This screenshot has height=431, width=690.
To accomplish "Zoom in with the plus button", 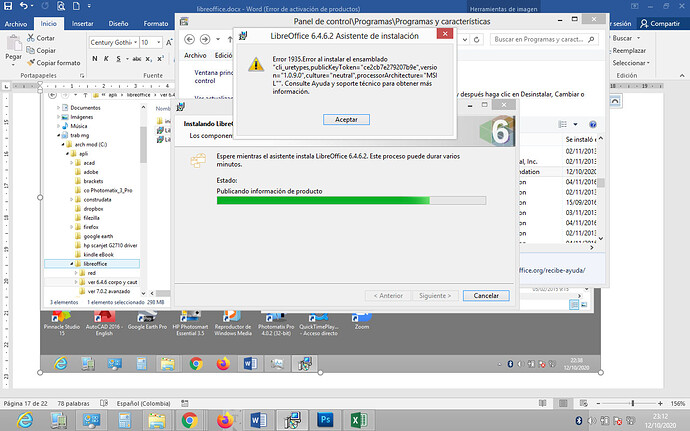I will pyautogui.click(x=660, y=403).
